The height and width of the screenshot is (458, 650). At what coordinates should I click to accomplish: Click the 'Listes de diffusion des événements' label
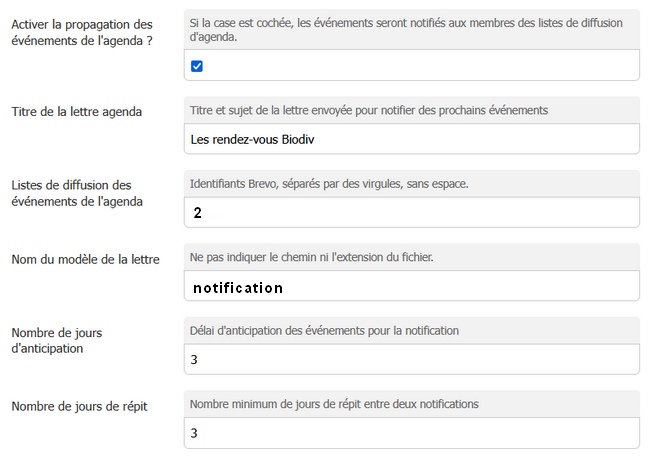pyautogui.click(x=76, y=193)
